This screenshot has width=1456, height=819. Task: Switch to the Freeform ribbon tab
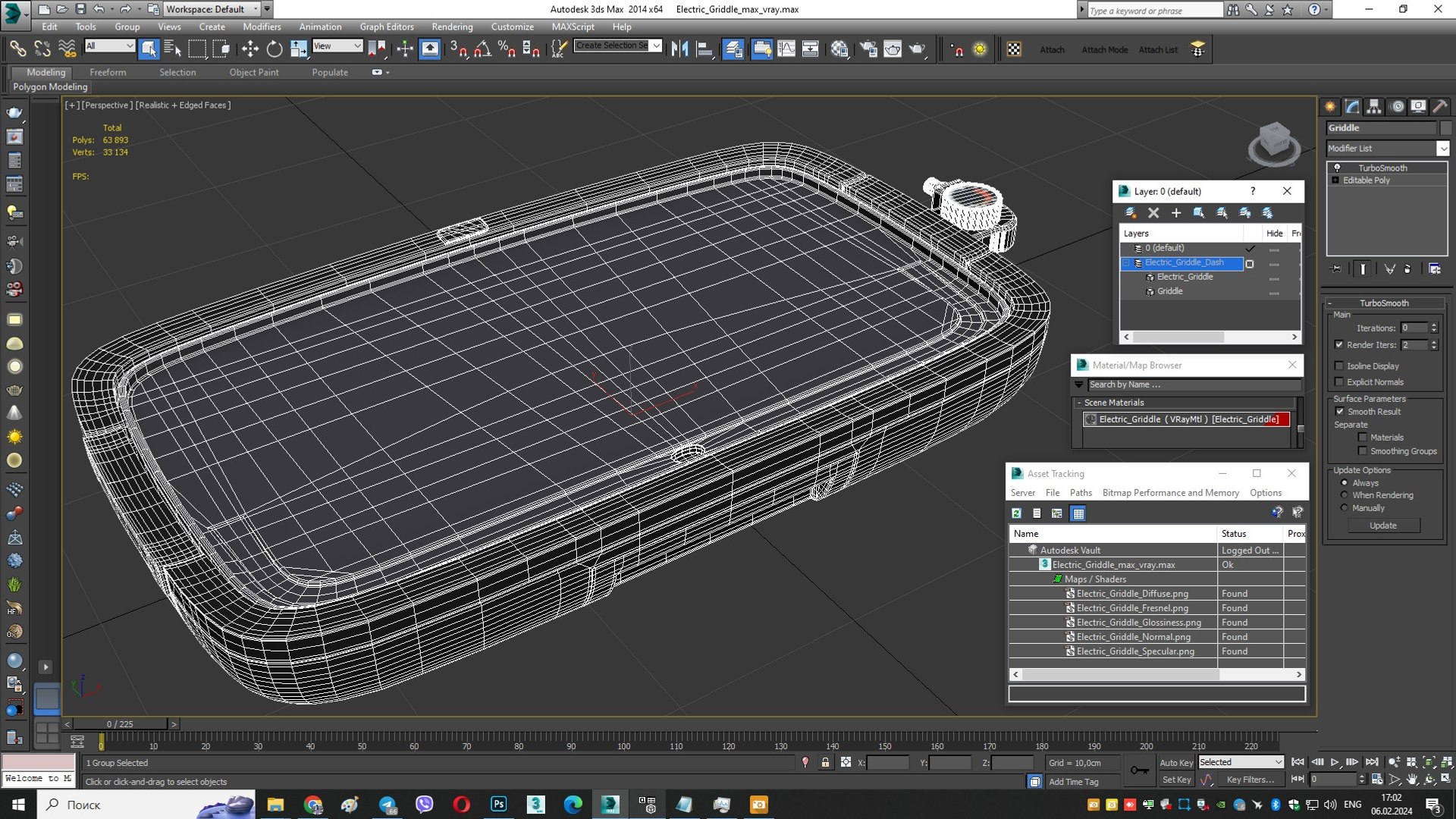pyautogui.click(x=108, y=72)
